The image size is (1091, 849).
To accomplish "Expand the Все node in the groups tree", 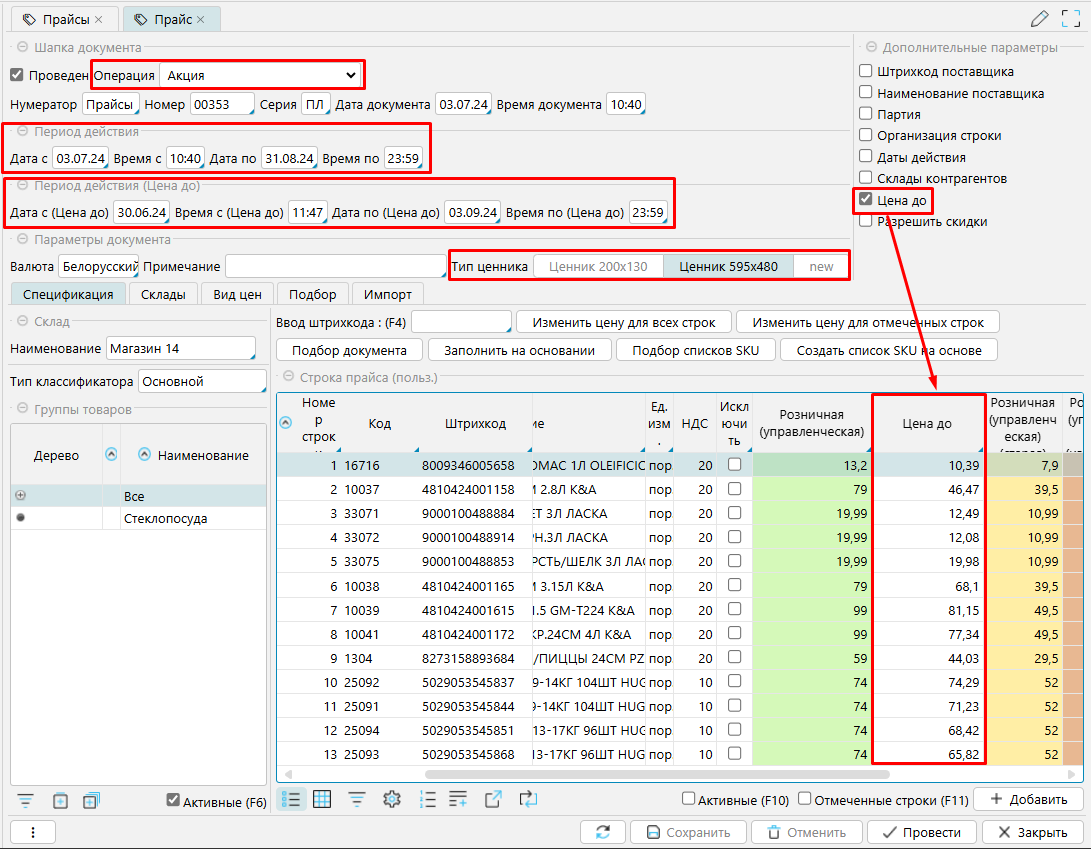I will coord(21,496).
